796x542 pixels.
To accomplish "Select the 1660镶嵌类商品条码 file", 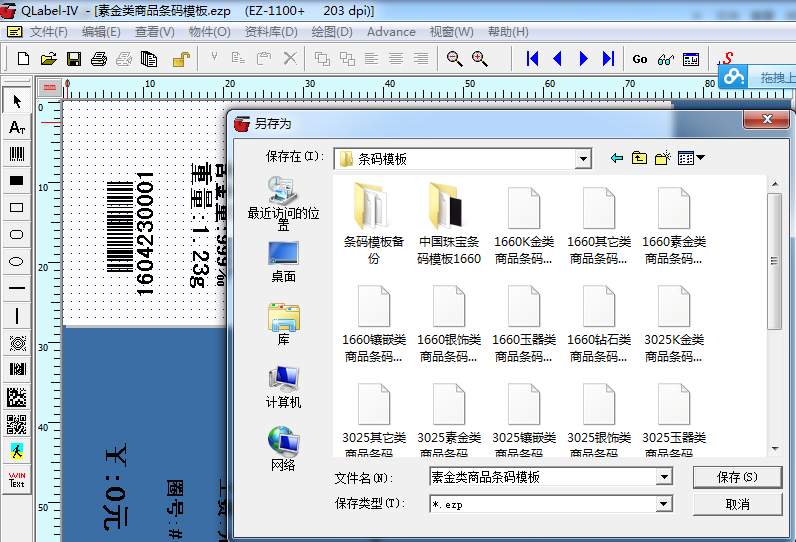I will pyautogui.click(x=374, y=324).
